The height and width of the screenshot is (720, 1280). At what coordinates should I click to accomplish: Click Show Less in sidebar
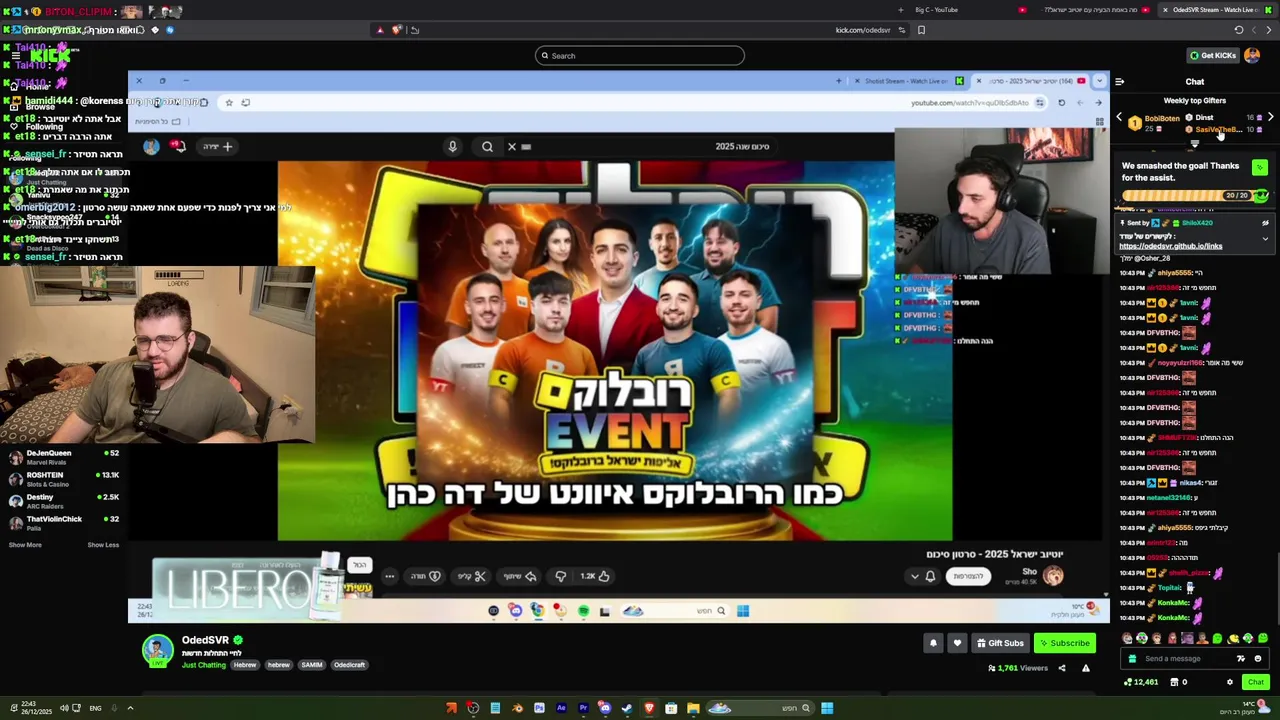tap(103, 545)
